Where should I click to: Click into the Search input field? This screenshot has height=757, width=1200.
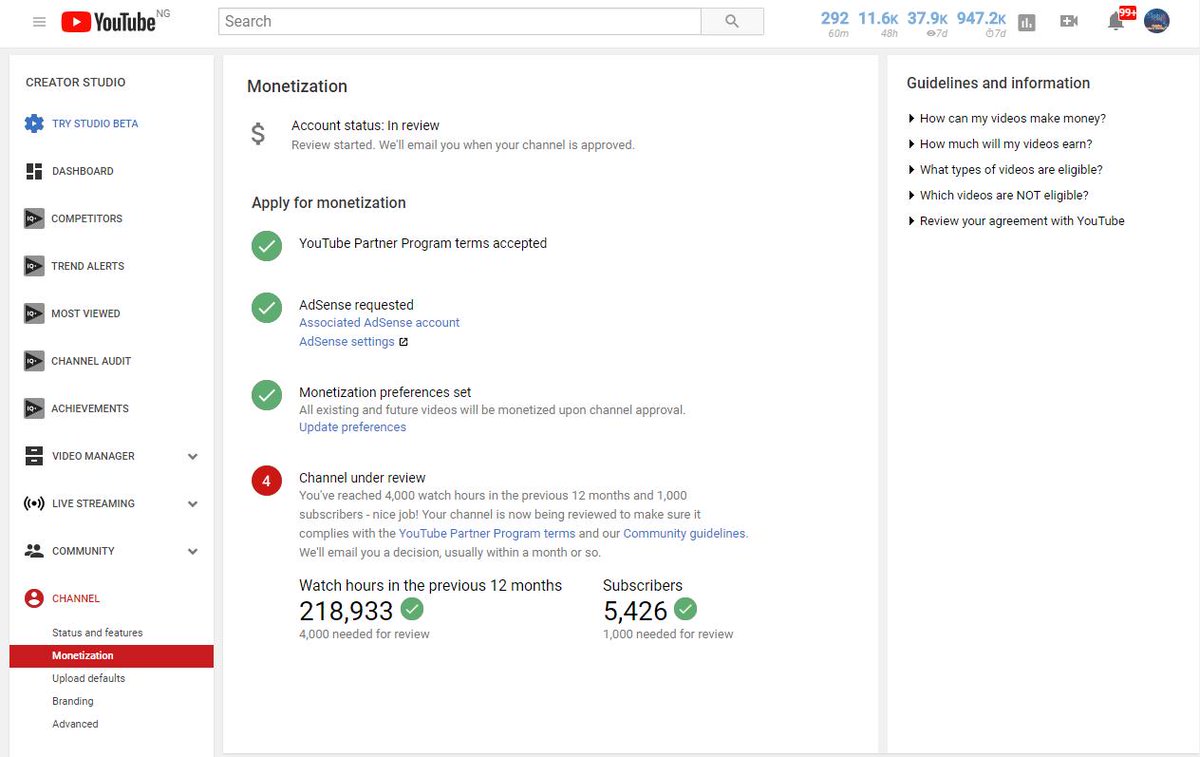(x=460, y=21)
